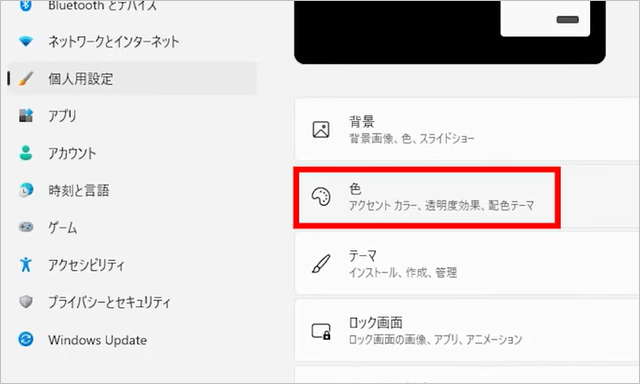The image size is (640, 384).
Task: Click the text インストール、作成、管理
Action: 403,273
